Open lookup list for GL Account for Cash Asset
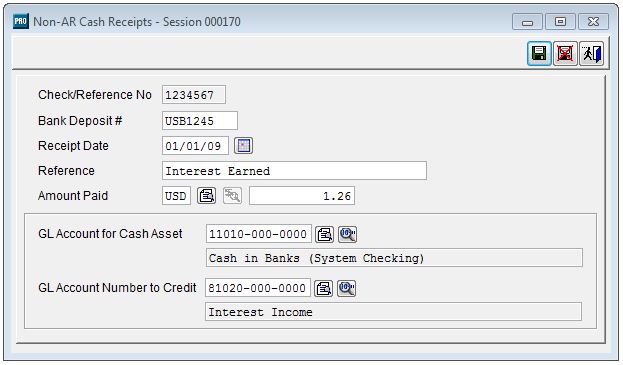 pos(324,234)
